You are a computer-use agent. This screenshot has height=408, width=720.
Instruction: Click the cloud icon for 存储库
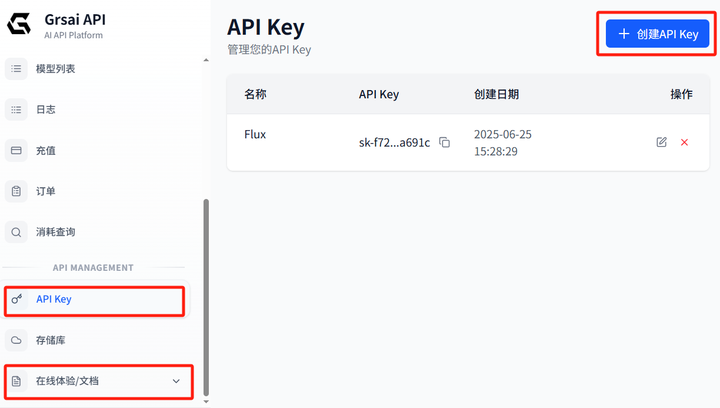click(x=16, y=340)
